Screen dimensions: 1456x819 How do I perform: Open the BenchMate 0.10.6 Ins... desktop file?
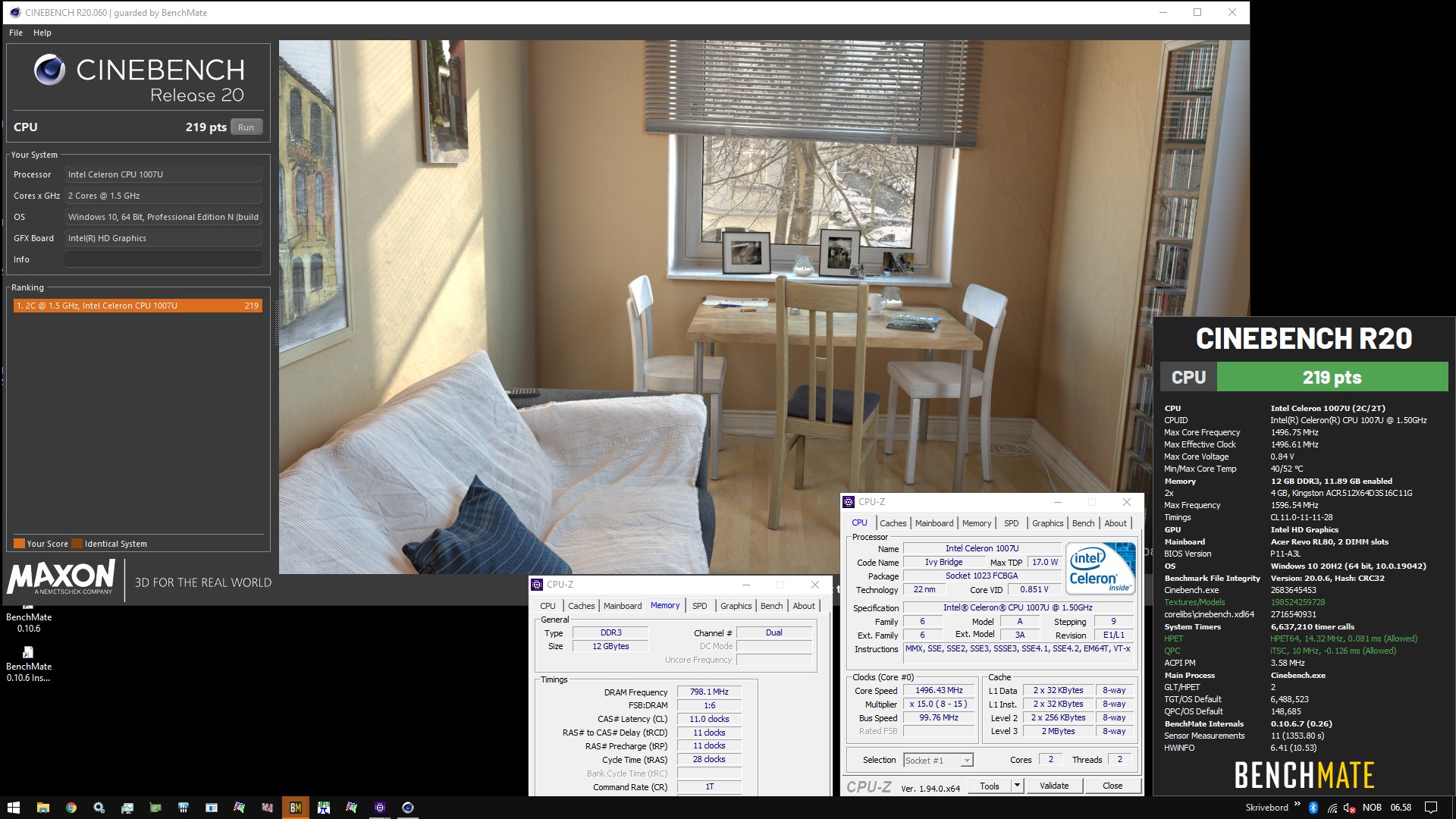point(29,665)
